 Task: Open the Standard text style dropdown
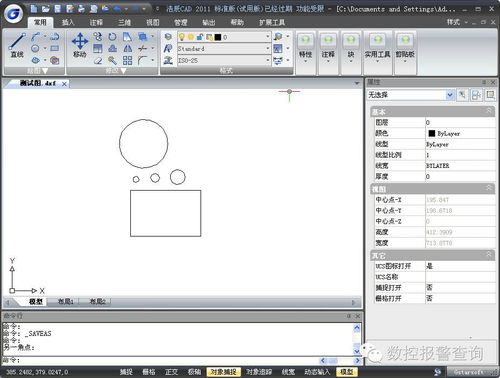point(224,49)
